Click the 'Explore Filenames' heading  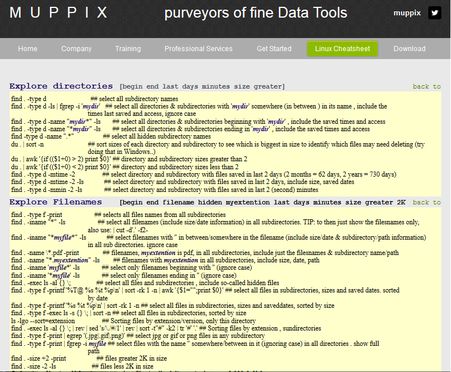pyautogui.click(x=56, y=202)
